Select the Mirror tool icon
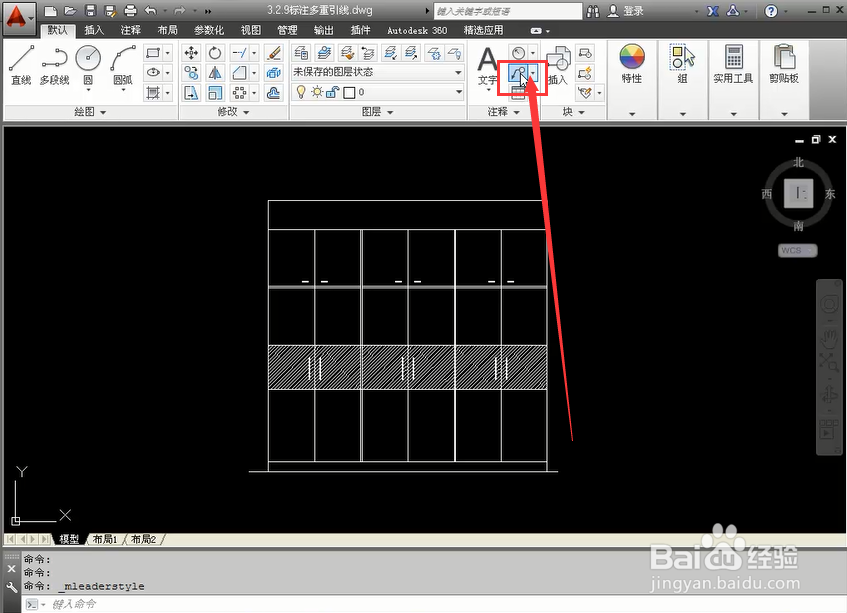This screenshot has height=613, width=847. tap(215, 72)
